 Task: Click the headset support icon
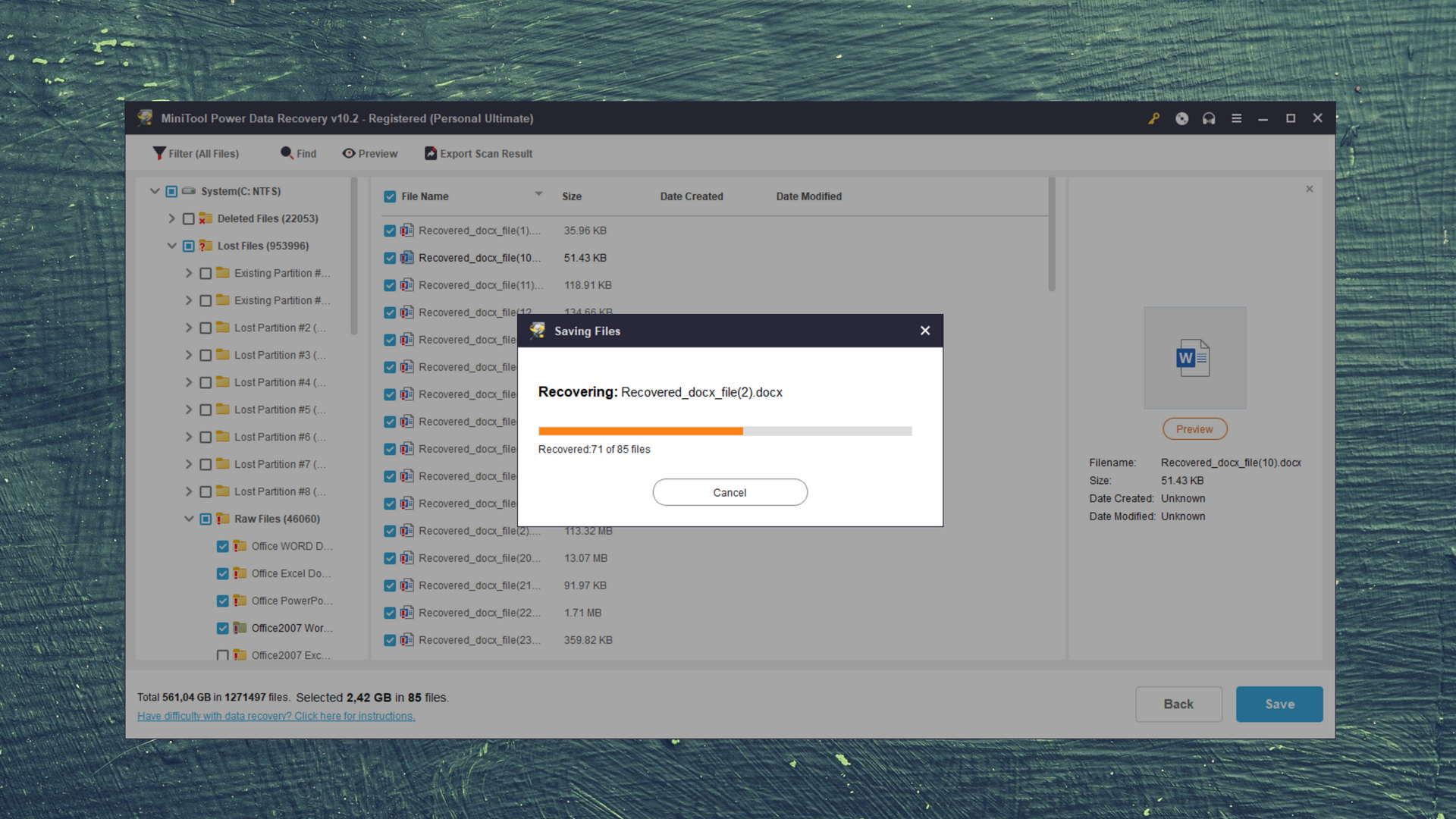(x=1209, y=118)
